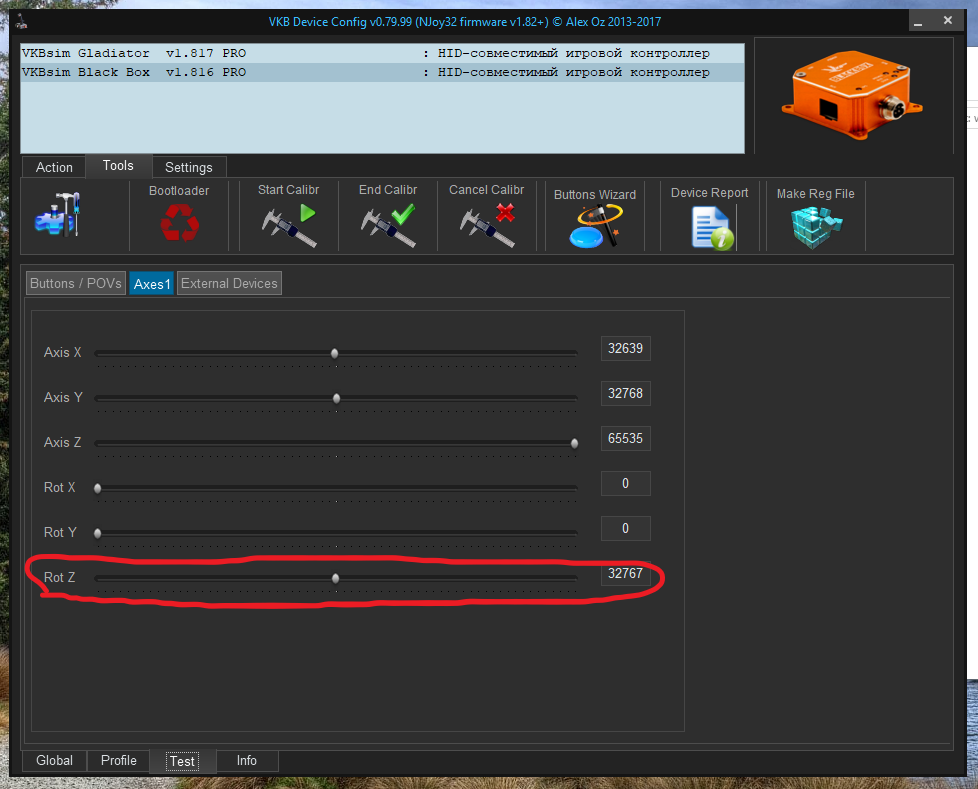
Task: Click the Rot Z slider handle
Action: [x=336, y=579]
